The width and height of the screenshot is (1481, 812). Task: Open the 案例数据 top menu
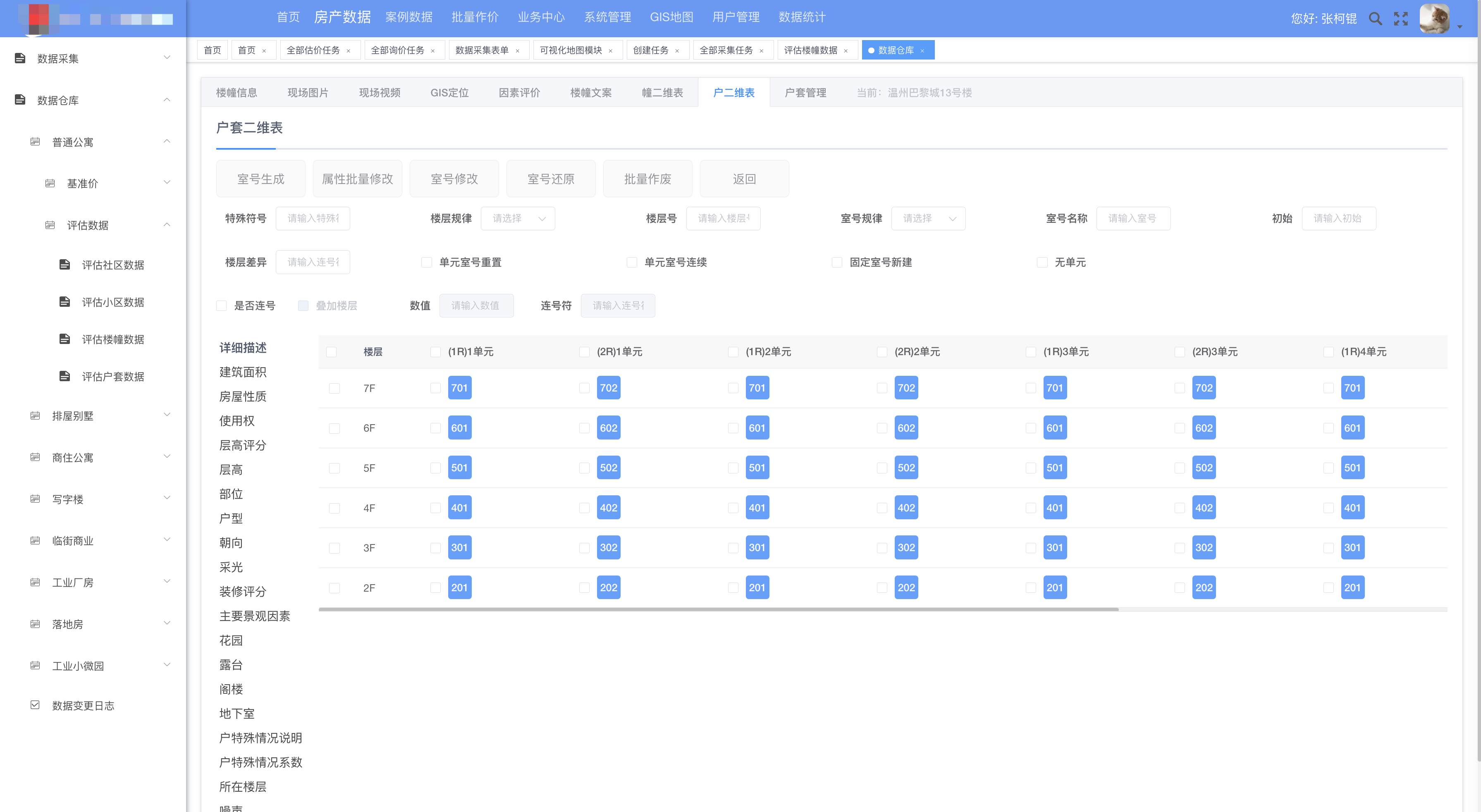[x=409, y=17]
